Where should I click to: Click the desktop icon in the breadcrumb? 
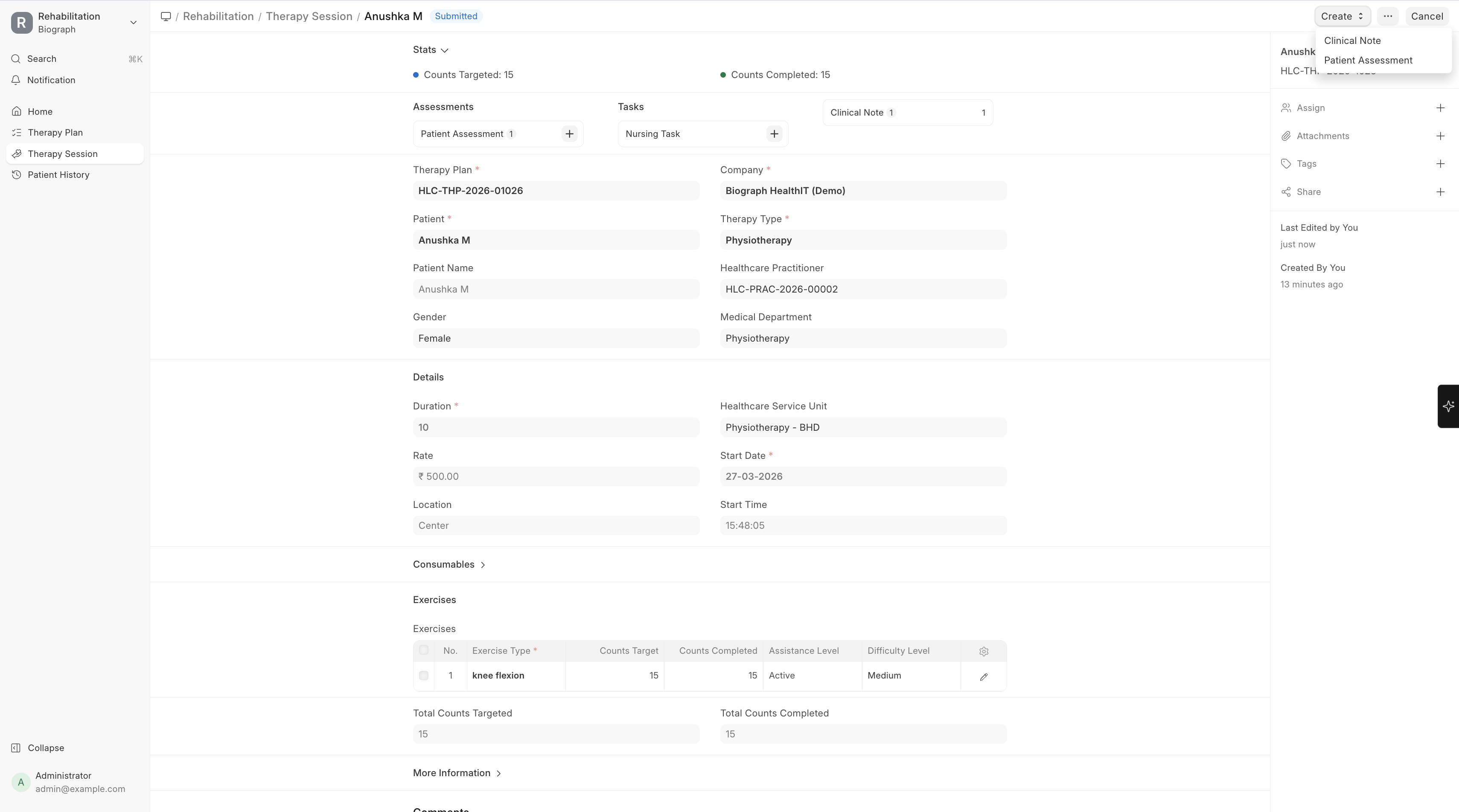(x=166, y=16)
